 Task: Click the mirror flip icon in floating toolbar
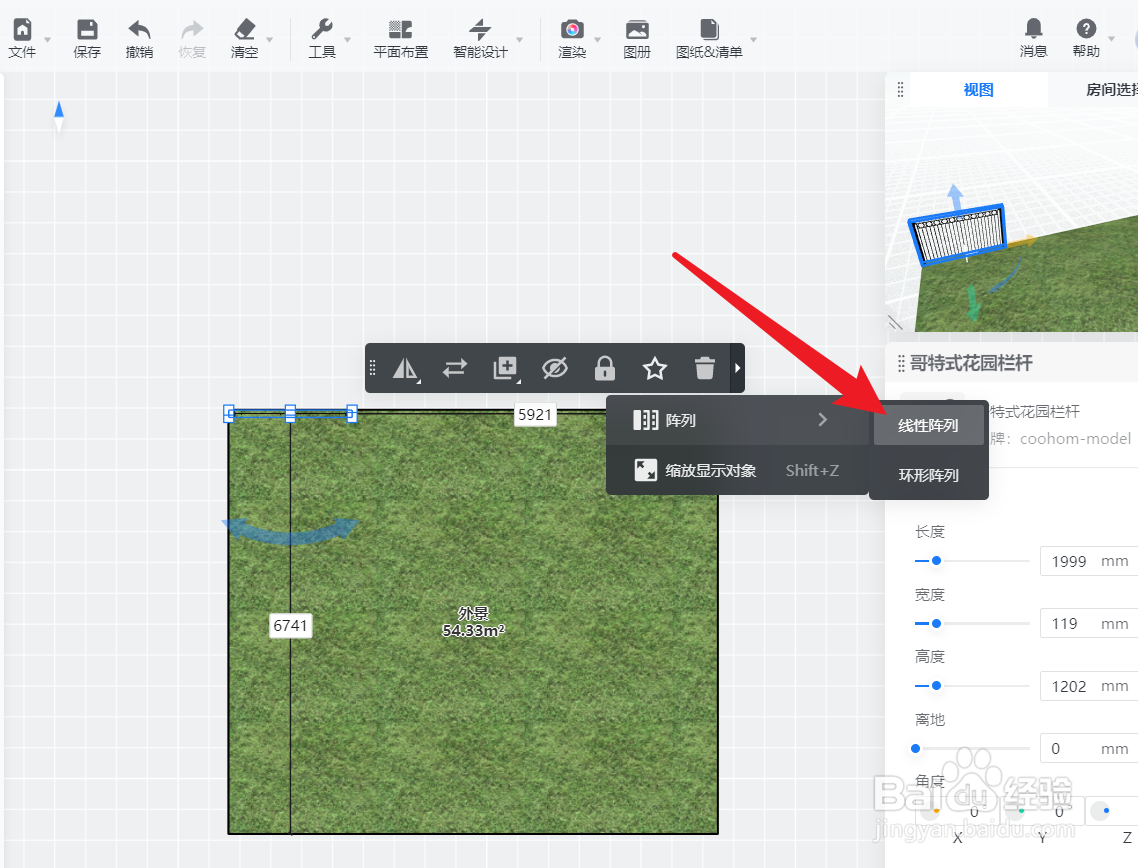coord(405,369)
